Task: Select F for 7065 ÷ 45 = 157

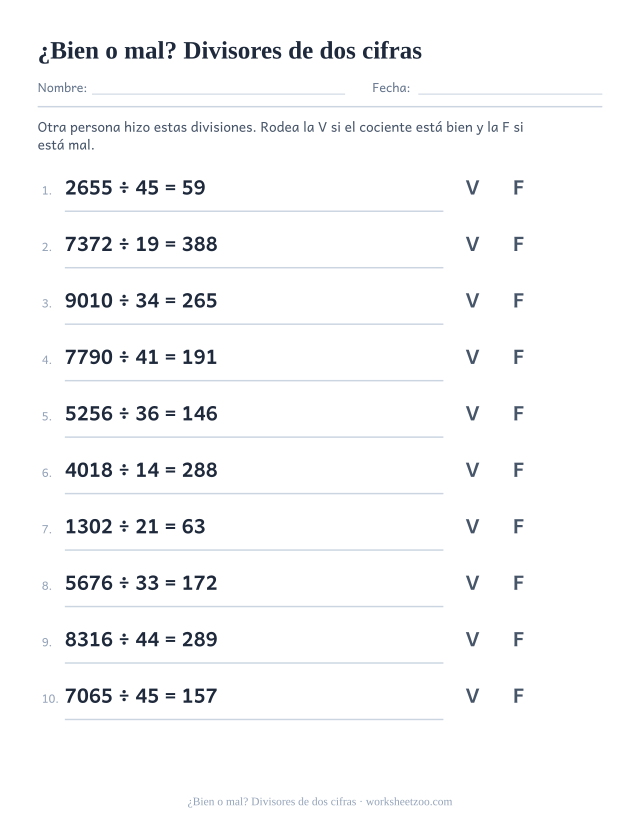Action: (518, 696)
